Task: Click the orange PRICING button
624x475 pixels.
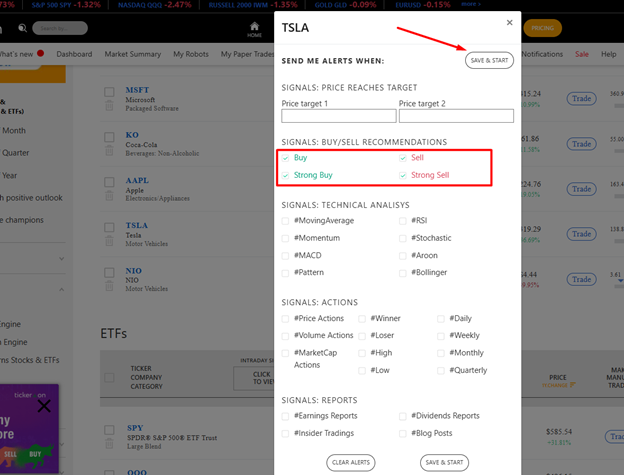Action: 542,28
